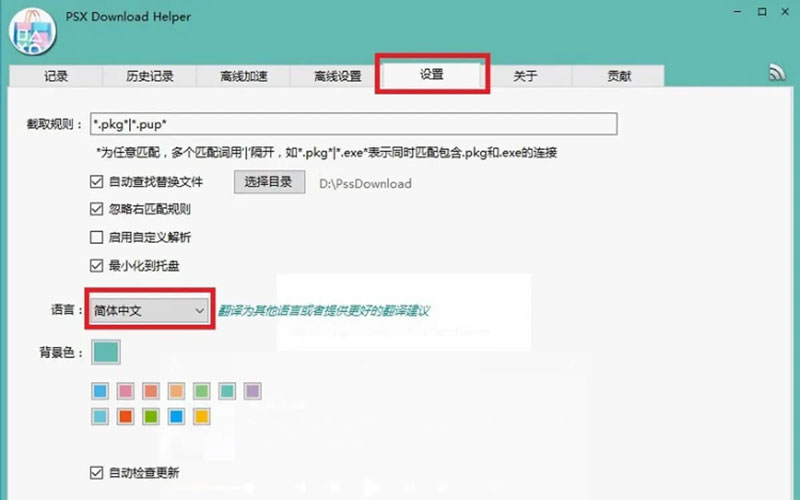
Task: Click into the 截取规则 text field
Action: 352,124
